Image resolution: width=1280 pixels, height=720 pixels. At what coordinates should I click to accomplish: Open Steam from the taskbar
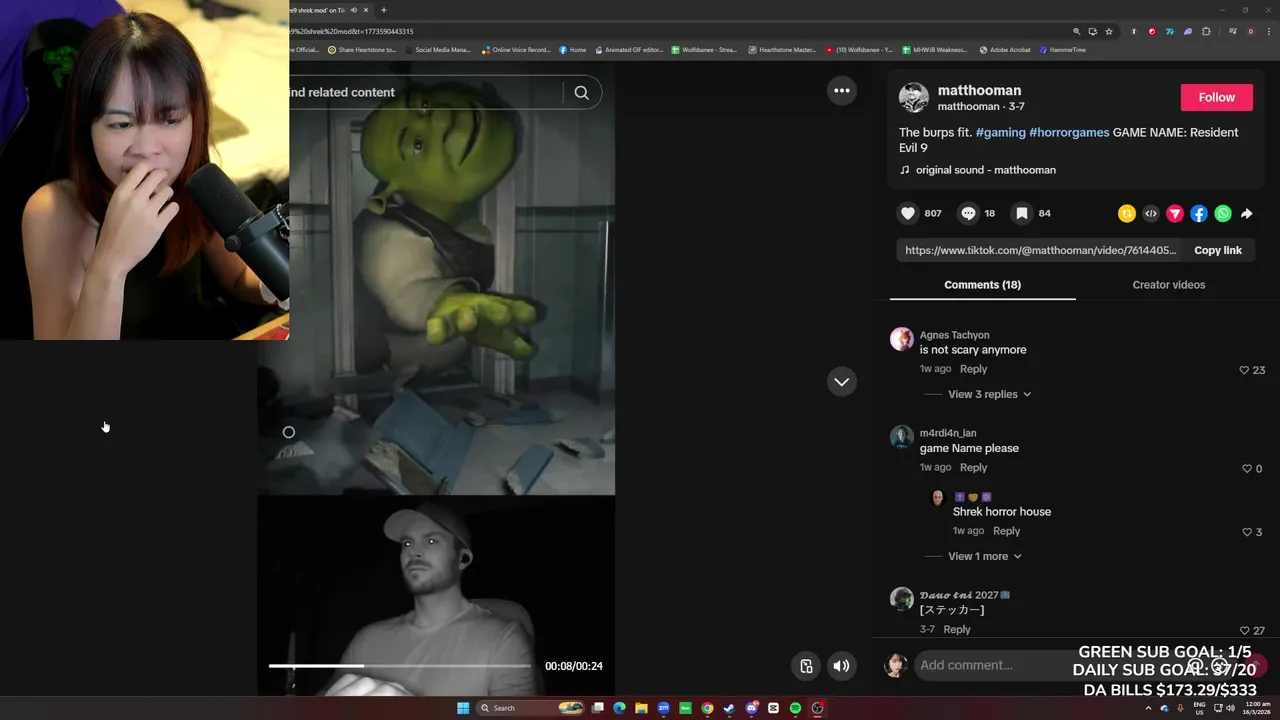[729, 708]
